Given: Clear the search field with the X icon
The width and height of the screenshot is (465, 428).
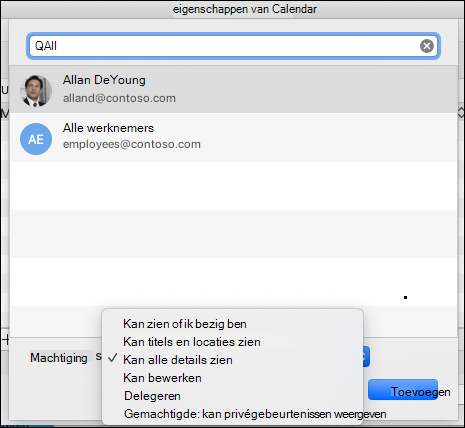Looking at the screenshot, I should pos(427,46).
